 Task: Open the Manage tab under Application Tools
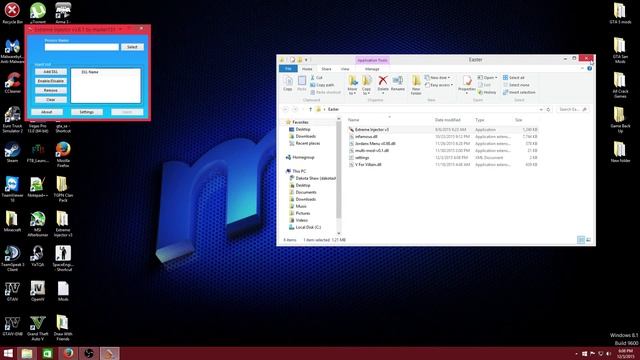point(372,69)
